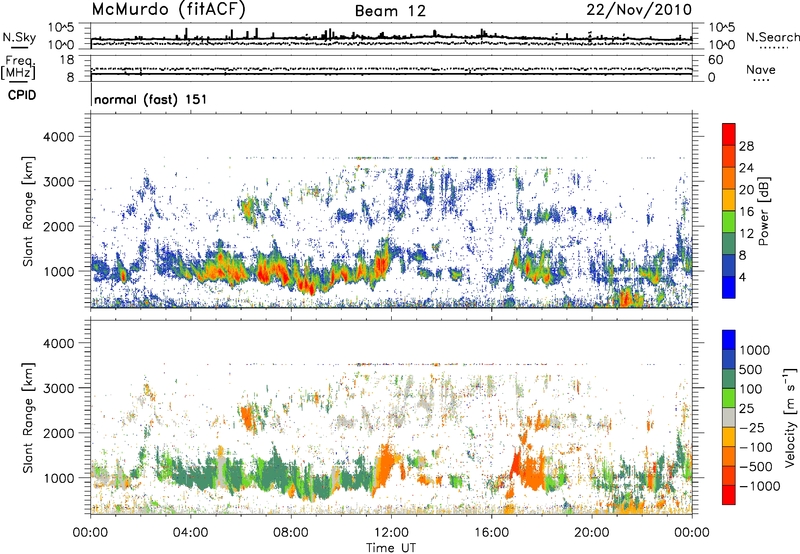Click the 04:00 time axis label
This screenshot has height=554, width=800.
tap(190, 532)
